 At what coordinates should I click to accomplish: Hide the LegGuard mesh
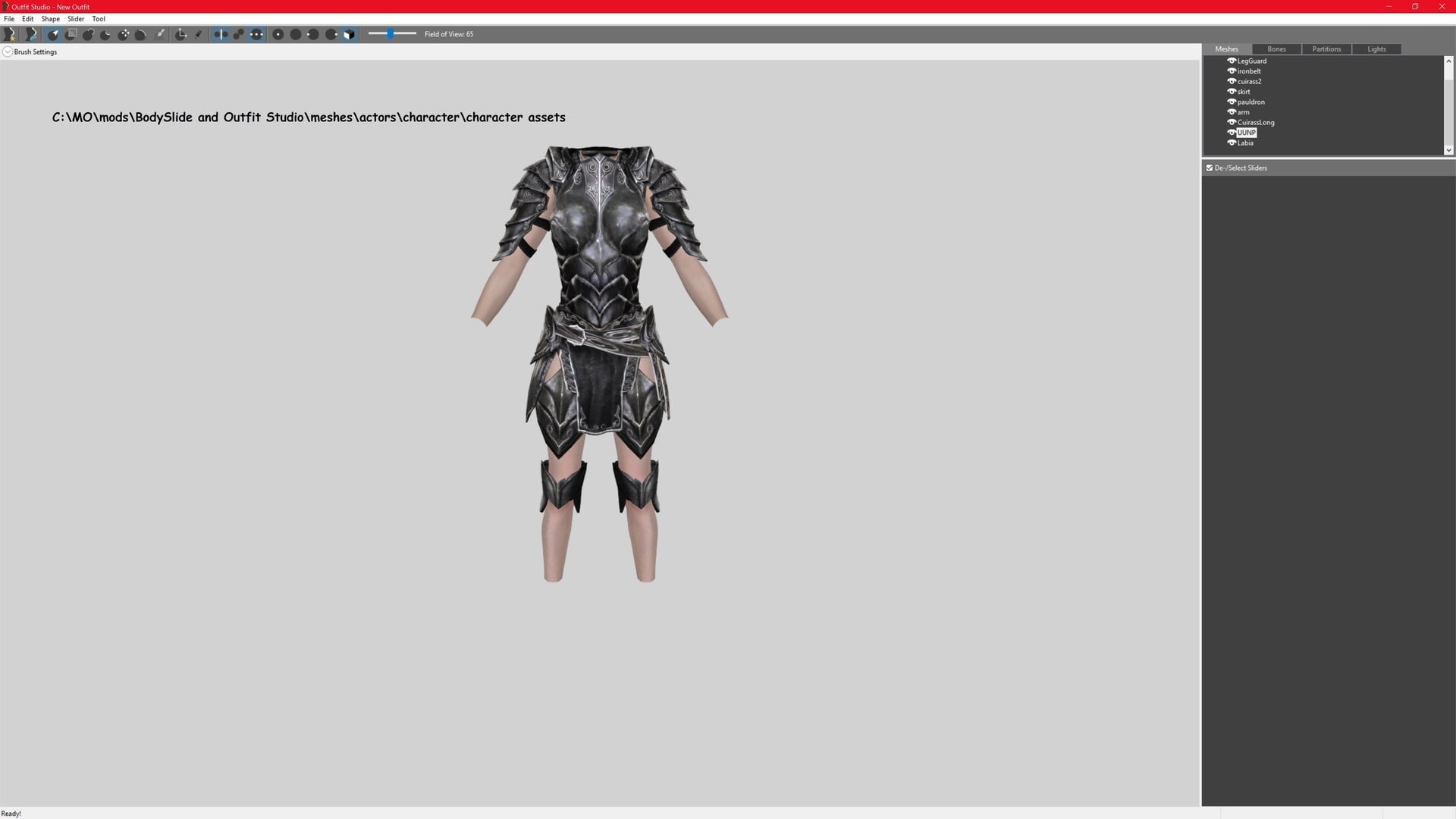click(1232, 61)
